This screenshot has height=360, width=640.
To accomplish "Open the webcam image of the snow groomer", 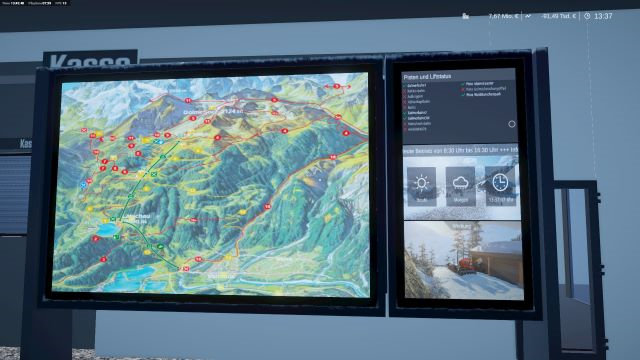I will (x=463, y=260).
